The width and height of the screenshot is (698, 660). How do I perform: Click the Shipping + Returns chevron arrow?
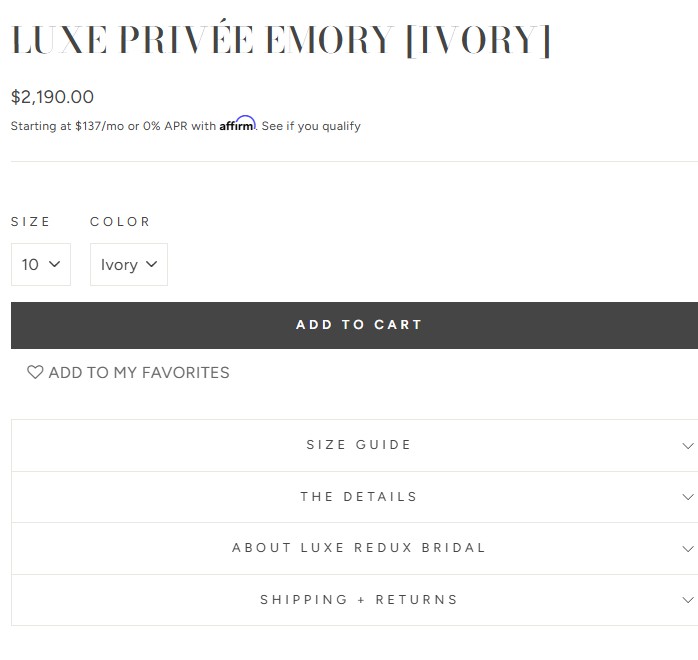click(687, 601)
